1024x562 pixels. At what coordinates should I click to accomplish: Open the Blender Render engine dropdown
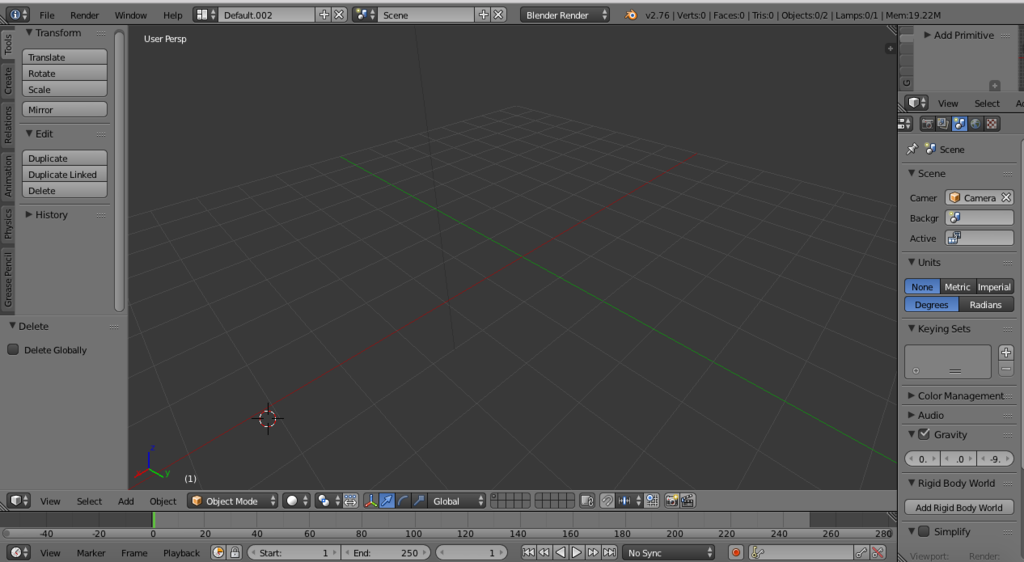click(x=565, y=14)
